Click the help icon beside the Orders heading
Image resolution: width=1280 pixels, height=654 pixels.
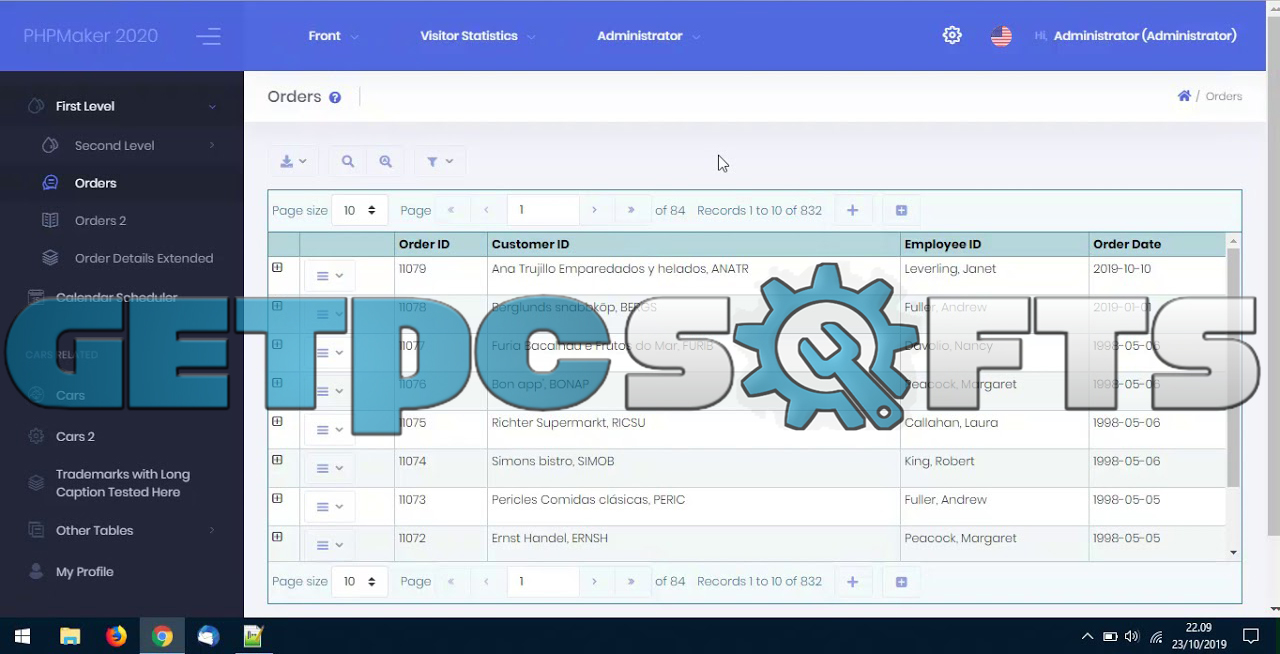pos(335,97)
